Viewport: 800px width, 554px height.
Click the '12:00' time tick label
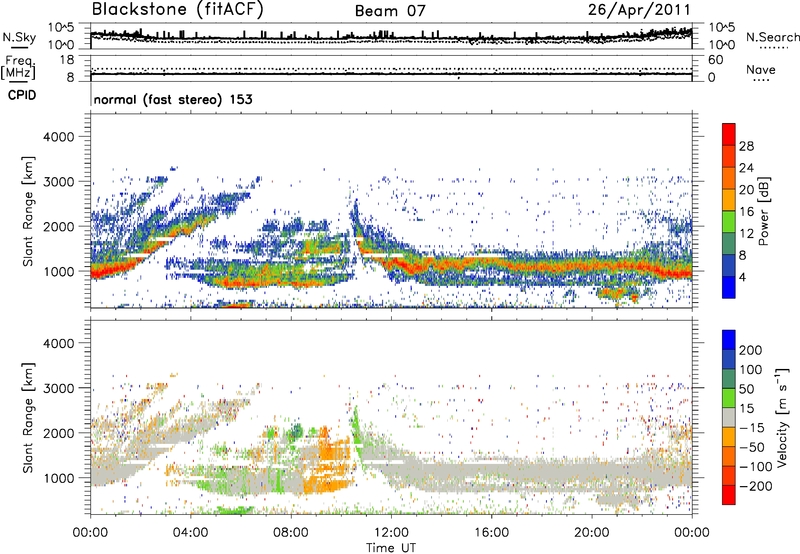pos(391,533)
